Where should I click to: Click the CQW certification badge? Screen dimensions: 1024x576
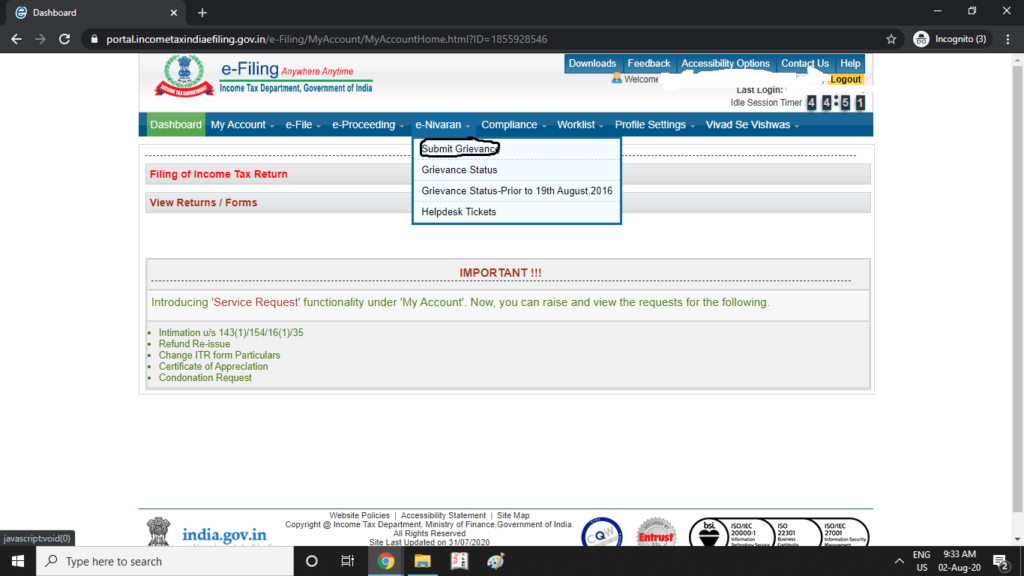[601, 534]
